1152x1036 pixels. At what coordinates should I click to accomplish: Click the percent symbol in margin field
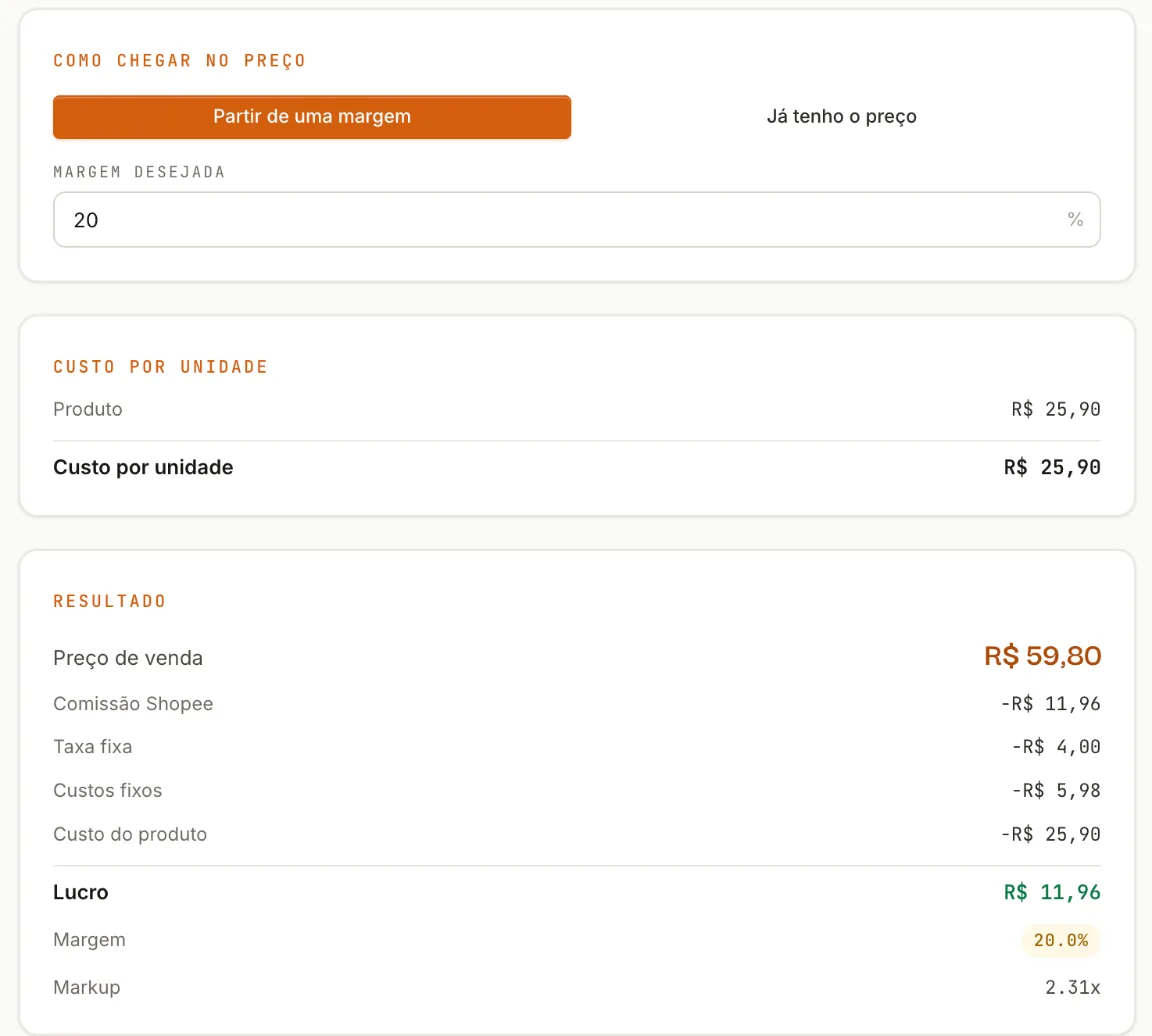coord(1075,219)
